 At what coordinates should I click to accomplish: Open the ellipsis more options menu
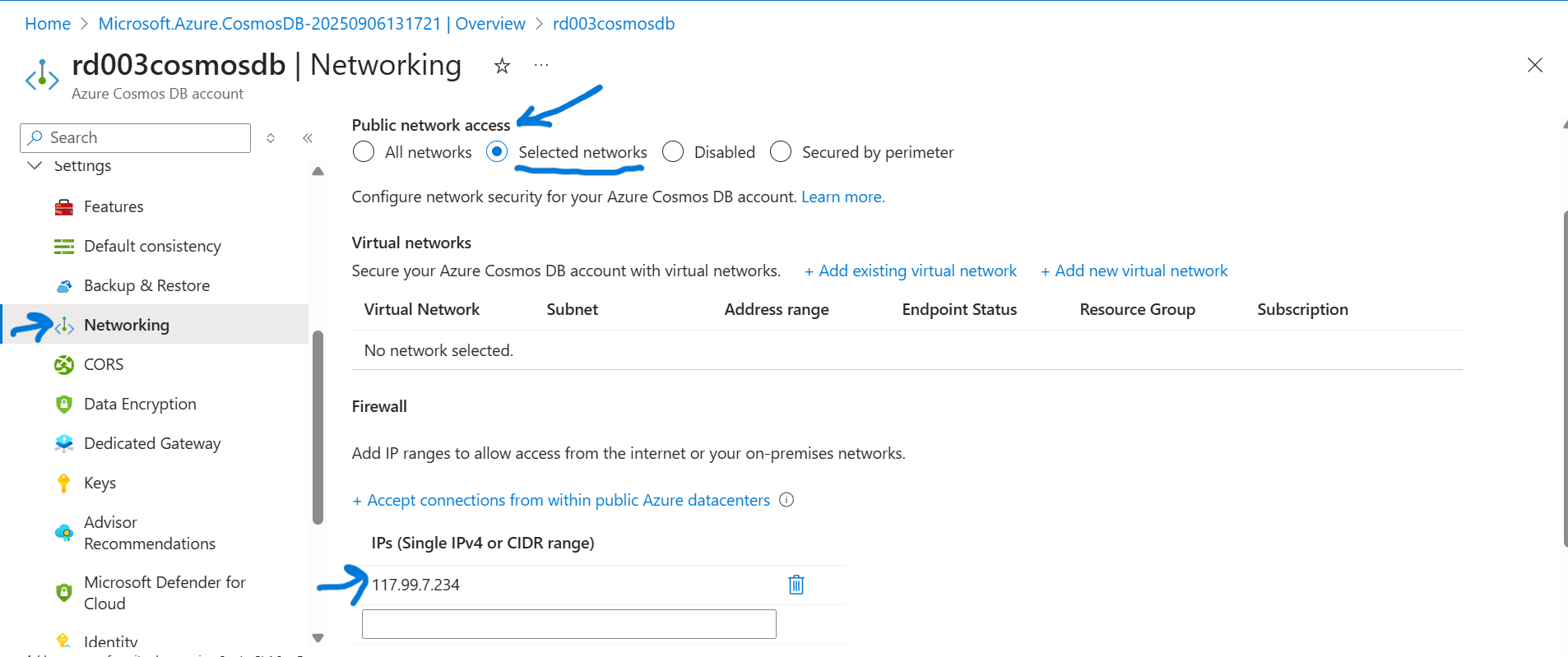[540, 65]
